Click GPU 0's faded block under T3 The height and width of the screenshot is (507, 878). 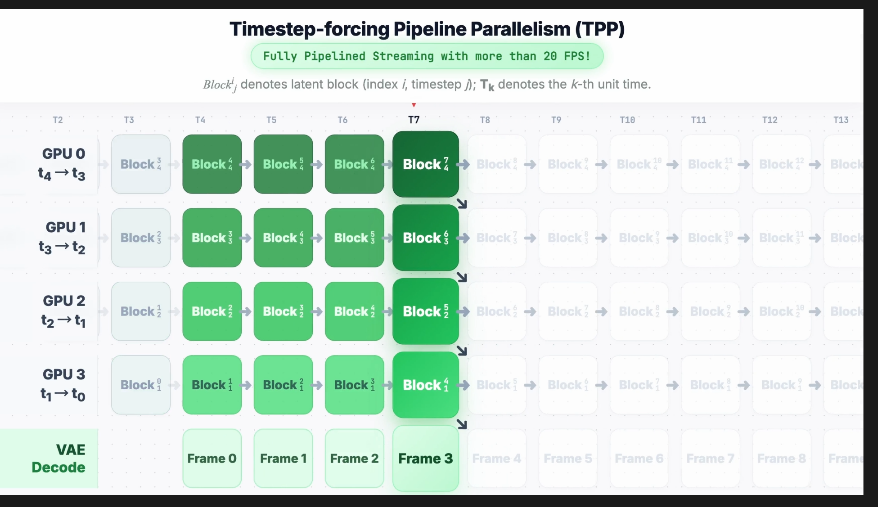tap(141, 164)
